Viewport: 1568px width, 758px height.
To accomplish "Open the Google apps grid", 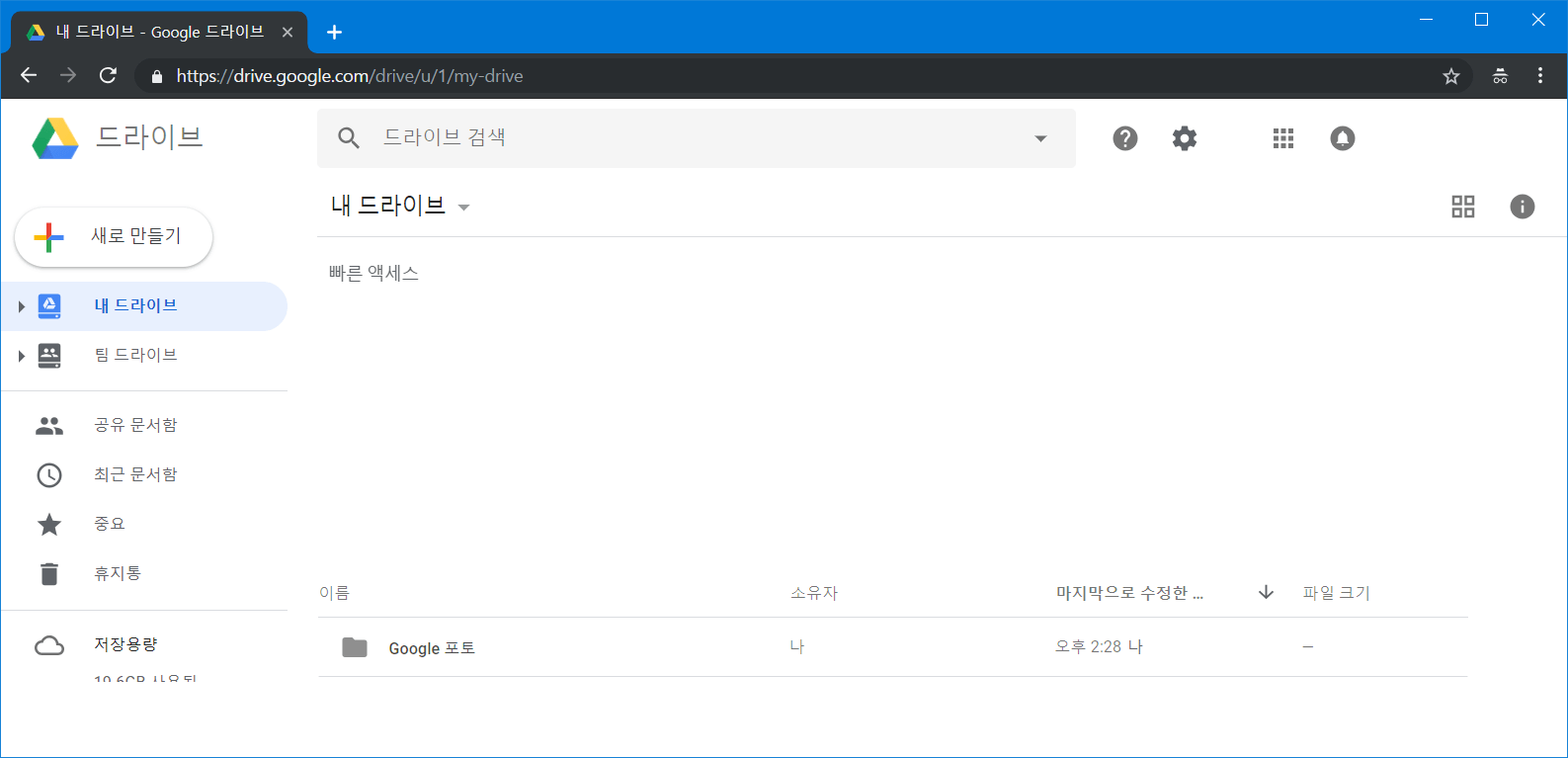I will [1282, 138].
